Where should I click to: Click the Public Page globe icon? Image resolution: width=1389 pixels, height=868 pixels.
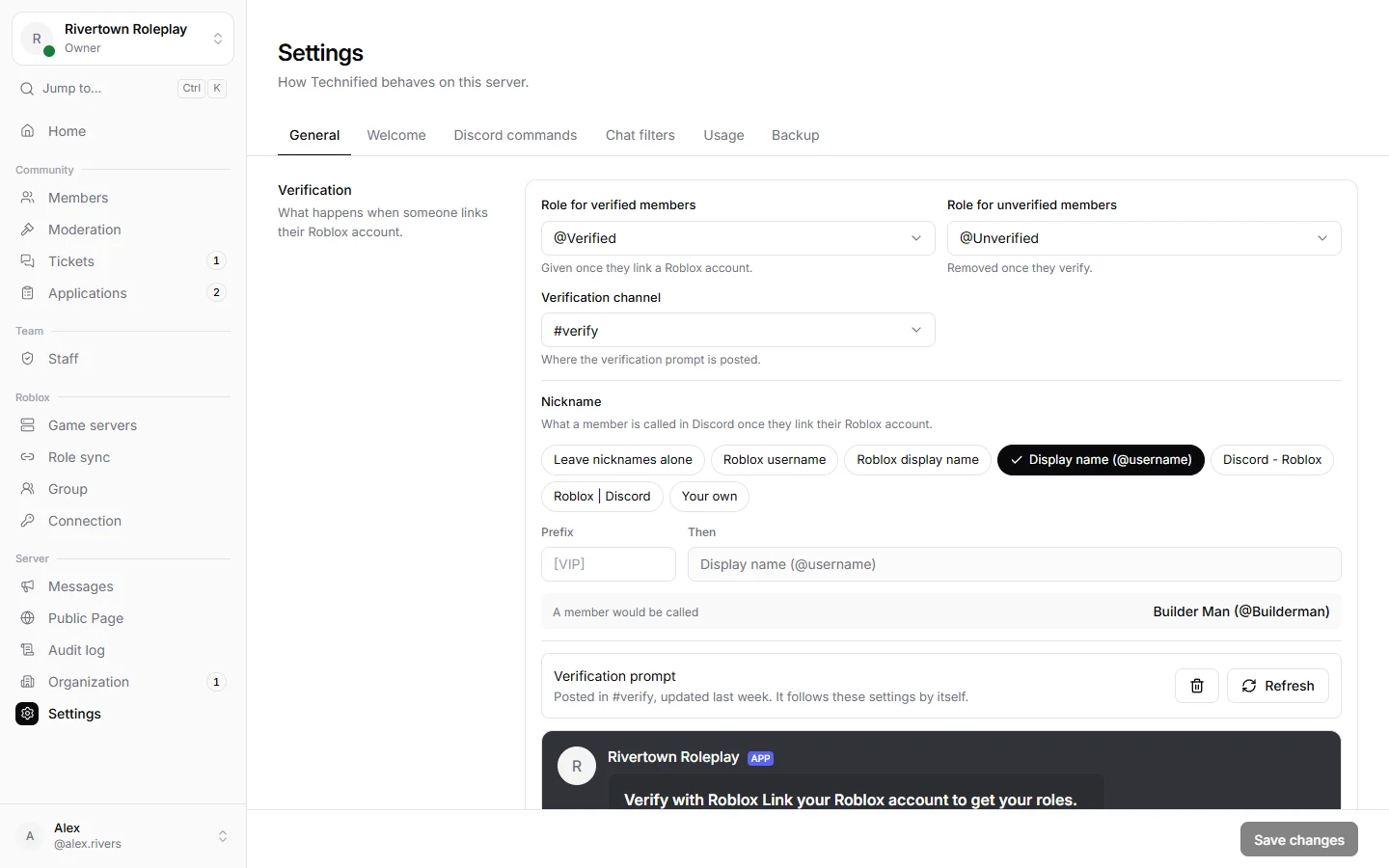pos(28,618)
